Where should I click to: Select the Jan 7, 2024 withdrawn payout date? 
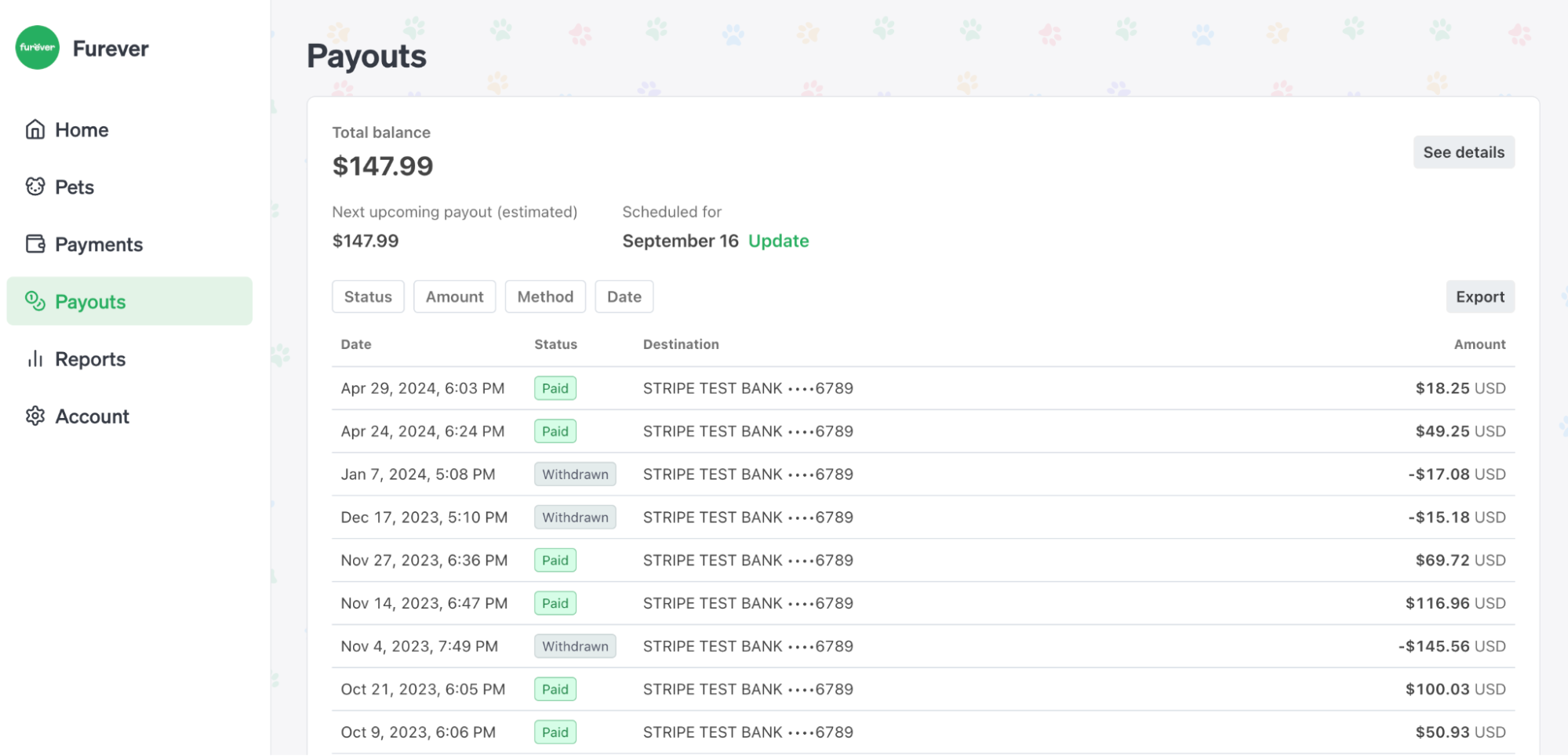(418, 474)
